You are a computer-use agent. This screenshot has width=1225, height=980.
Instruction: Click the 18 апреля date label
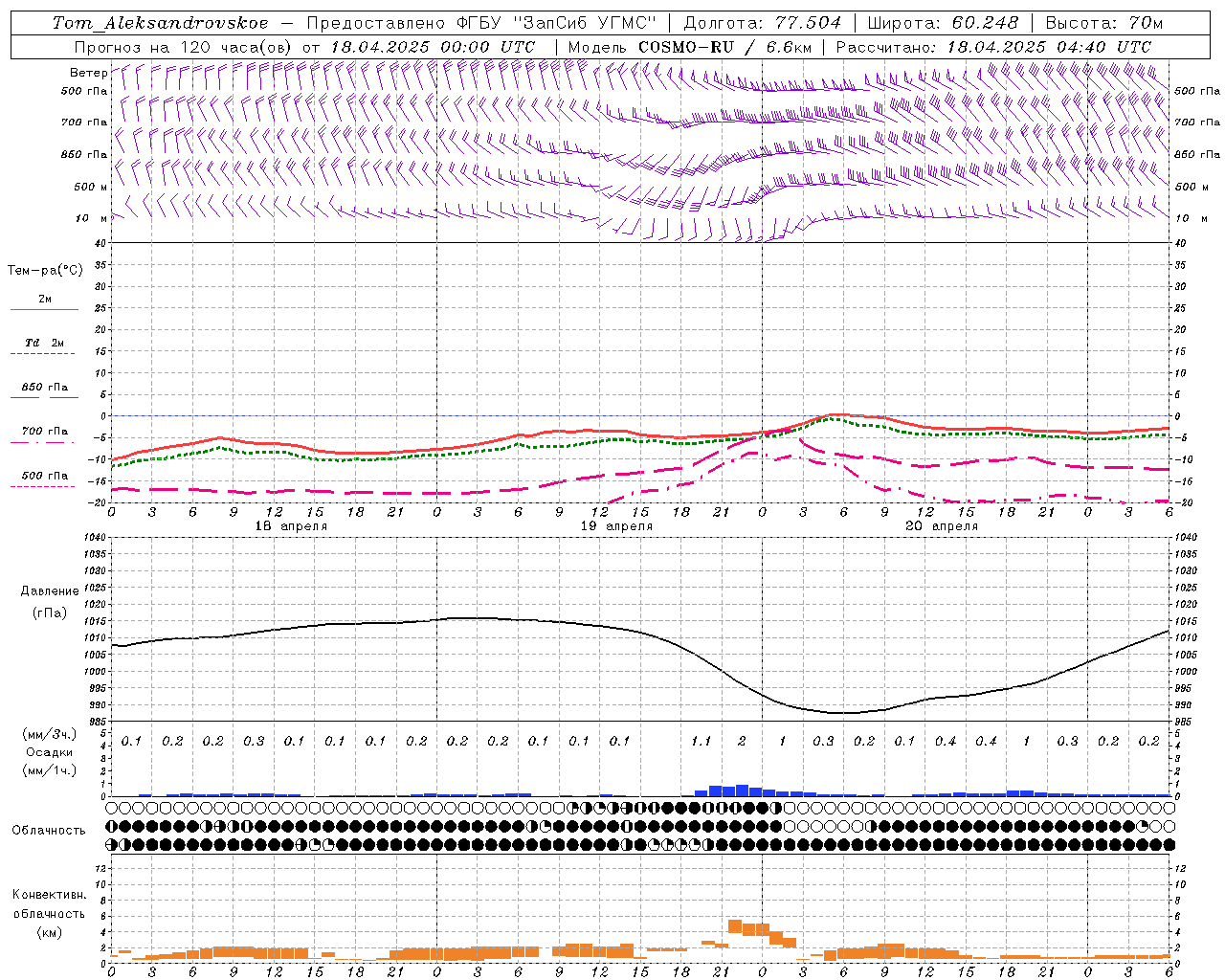tap(291, 526)
